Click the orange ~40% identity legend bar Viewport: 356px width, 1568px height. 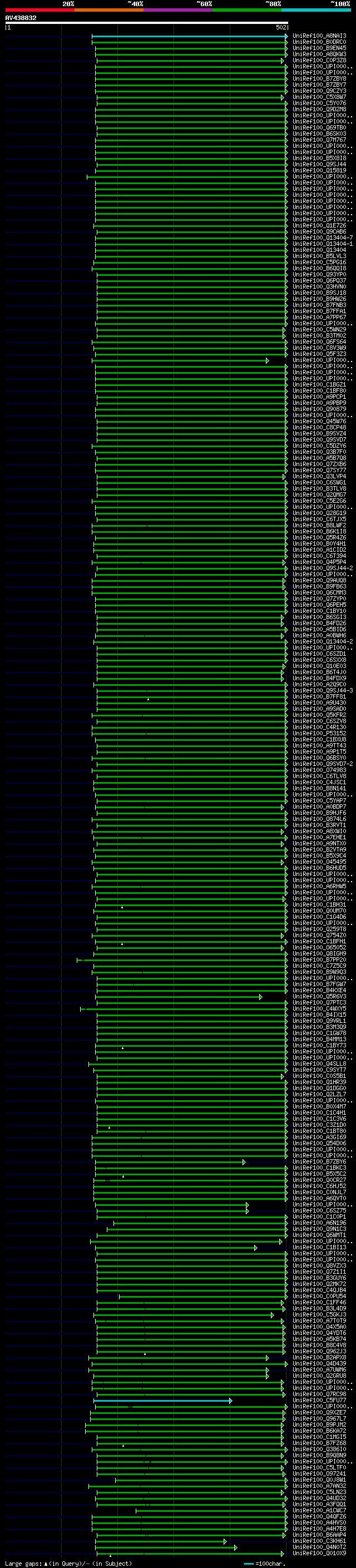pyautogui.click(x=109, y=10)
